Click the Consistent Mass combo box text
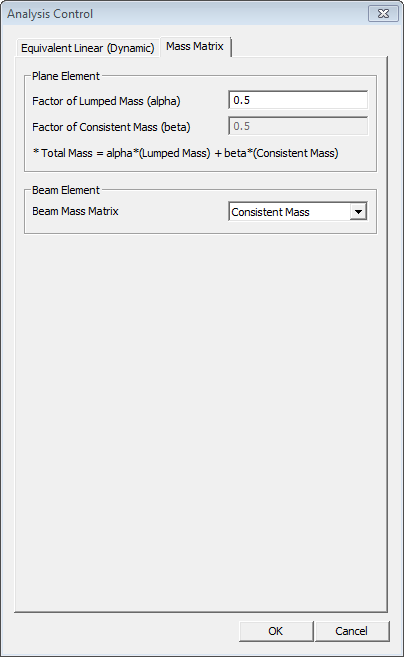This screenshot has width=404, height=657. (270, 212)
